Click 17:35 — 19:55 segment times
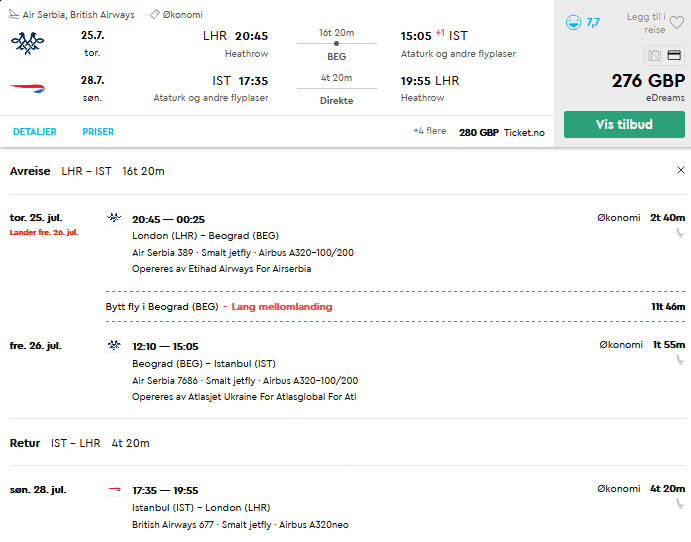The width and height of the screenshot is (691, 542). click(165, 490)
